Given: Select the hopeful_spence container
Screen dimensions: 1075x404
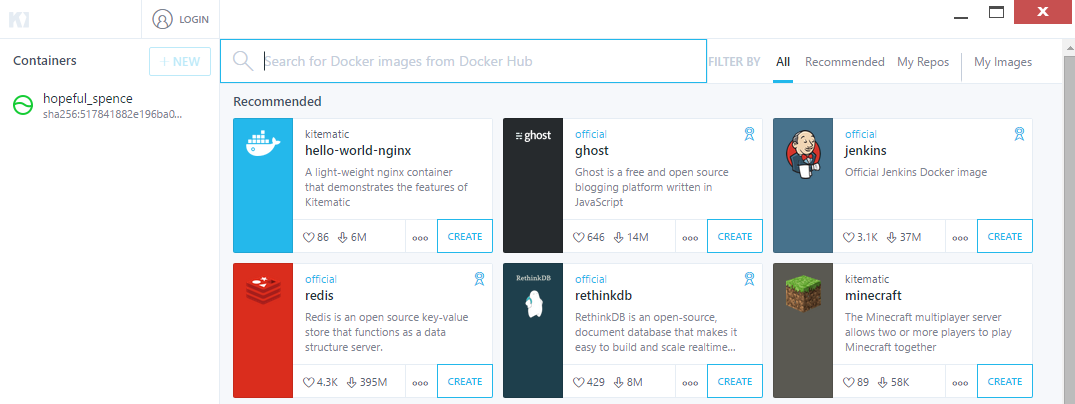Looking at the screenshot, I should pos(110,105).
